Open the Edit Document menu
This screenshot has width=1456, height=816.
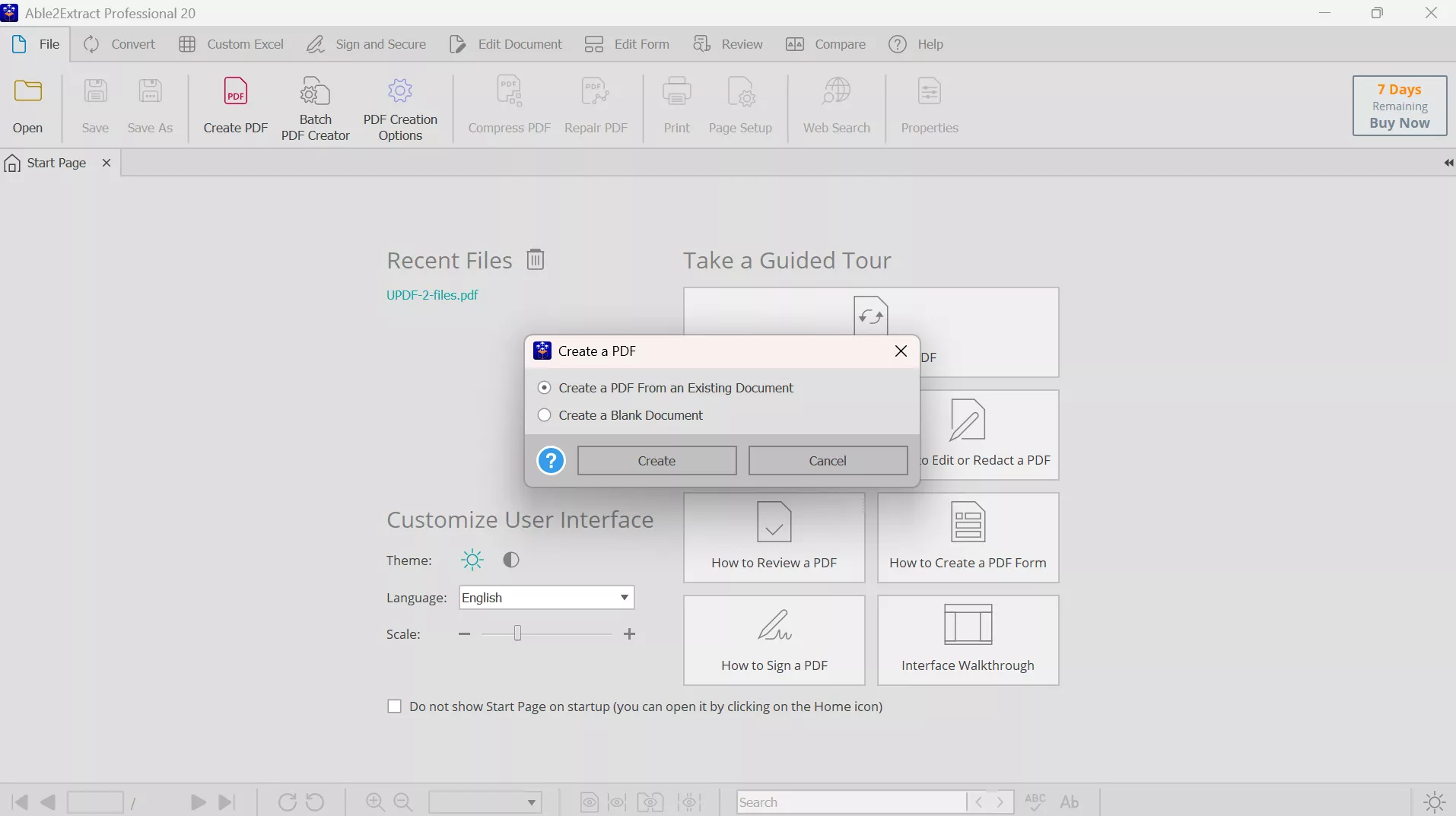pyautogui.click(x=505, y=43)
